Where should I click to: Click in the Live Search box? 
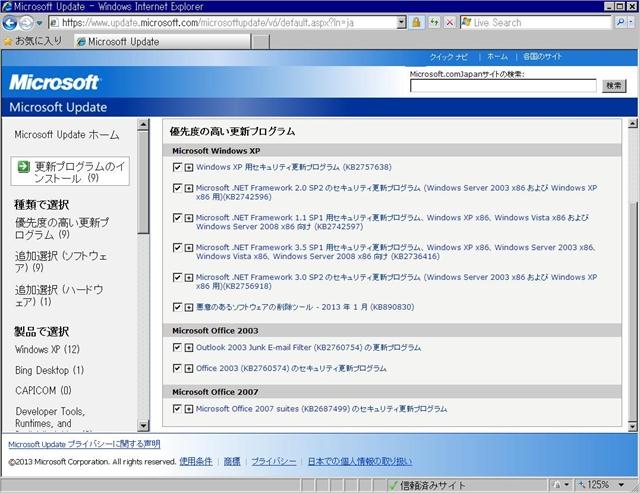pyautogui.click(x=536, y=22)
